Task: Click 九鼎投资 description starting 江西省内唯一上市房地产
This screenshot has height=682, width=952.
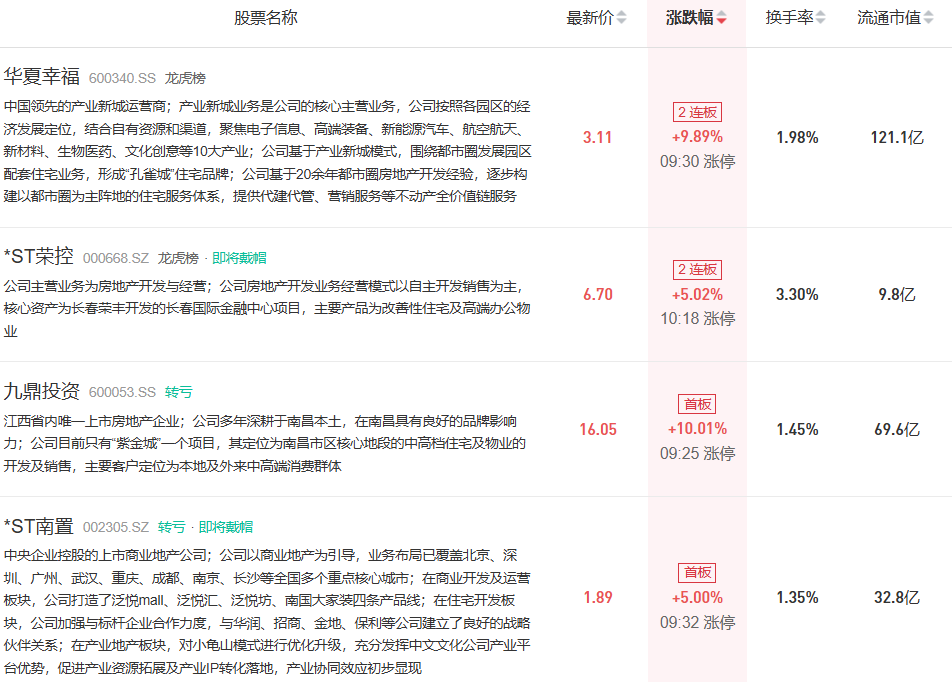Action: (265, 443)
